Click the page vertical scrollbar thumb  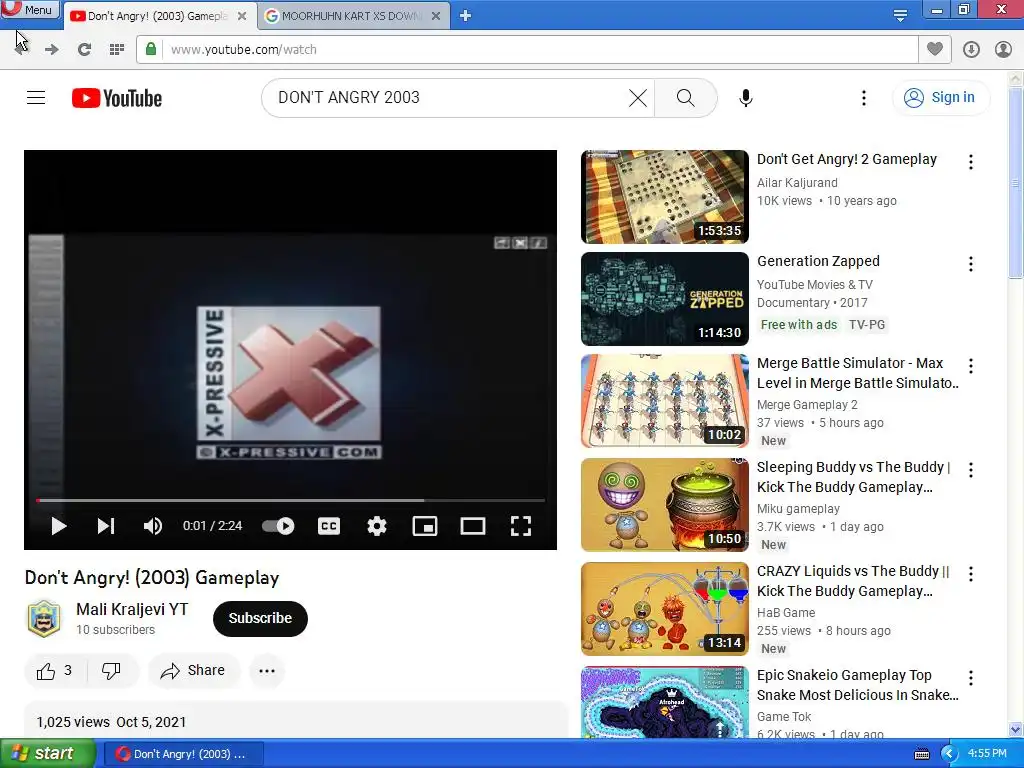pos(1016,184)
